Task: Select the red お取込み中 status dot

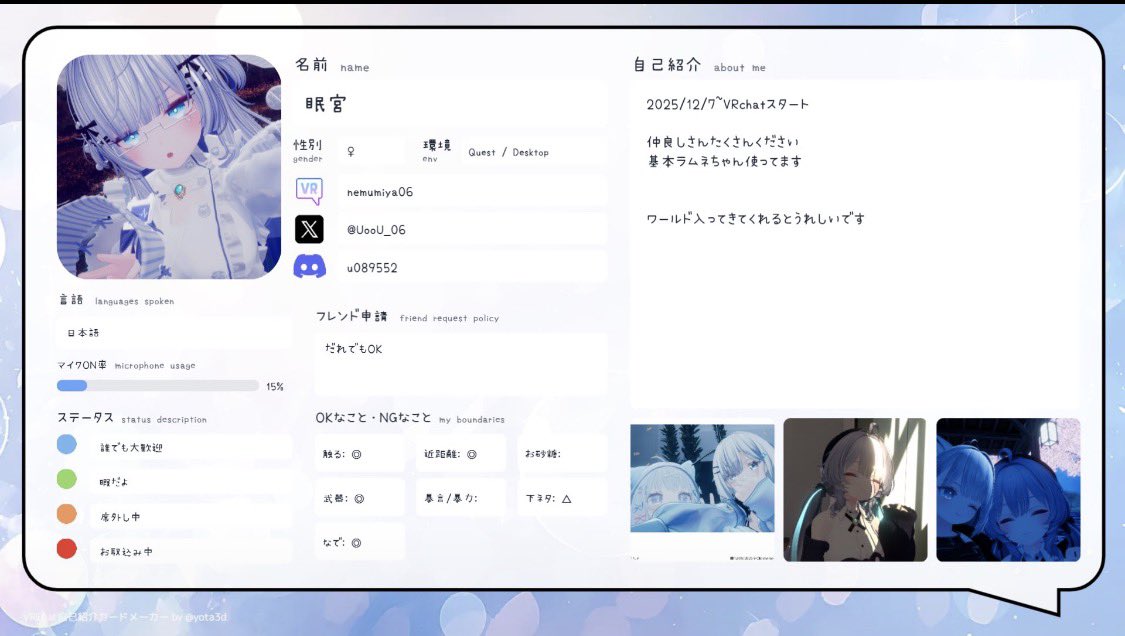Action: 67,548
